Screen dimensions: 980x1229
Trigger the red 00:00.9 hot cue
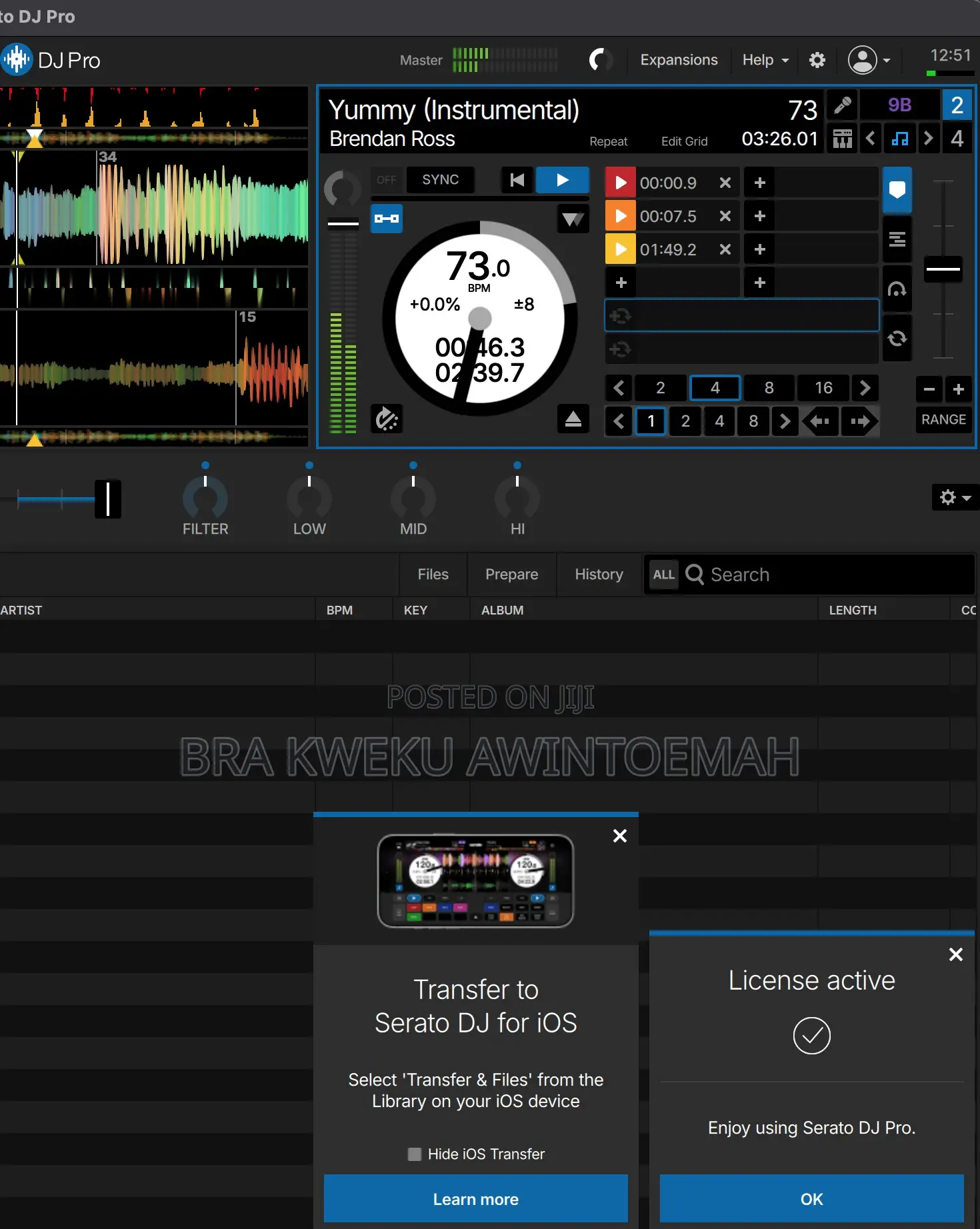pos(620,183)
